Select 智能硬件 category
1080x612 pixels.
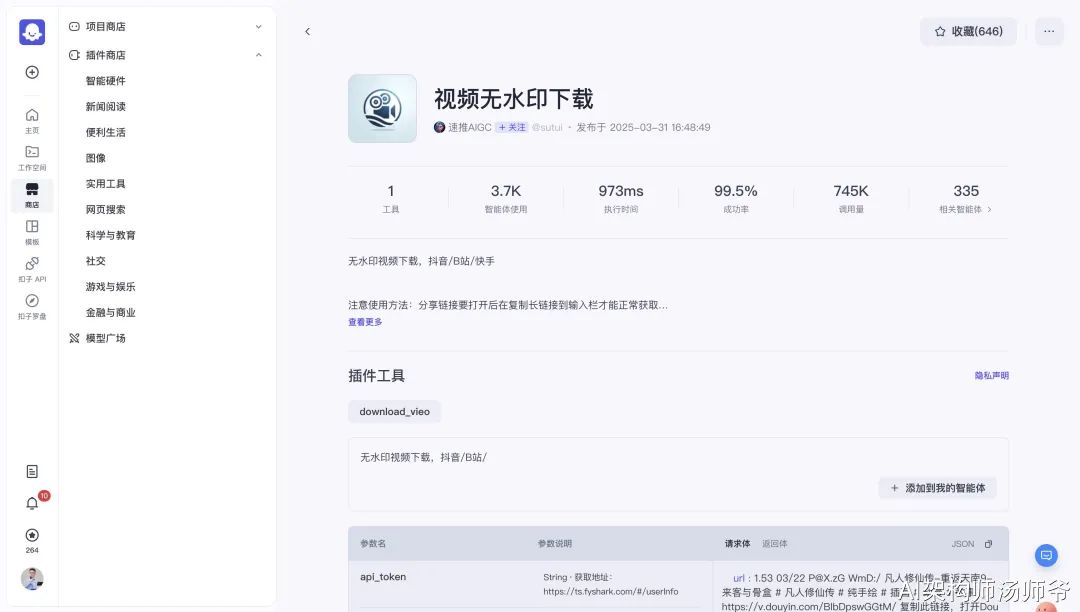pos(105,81)
